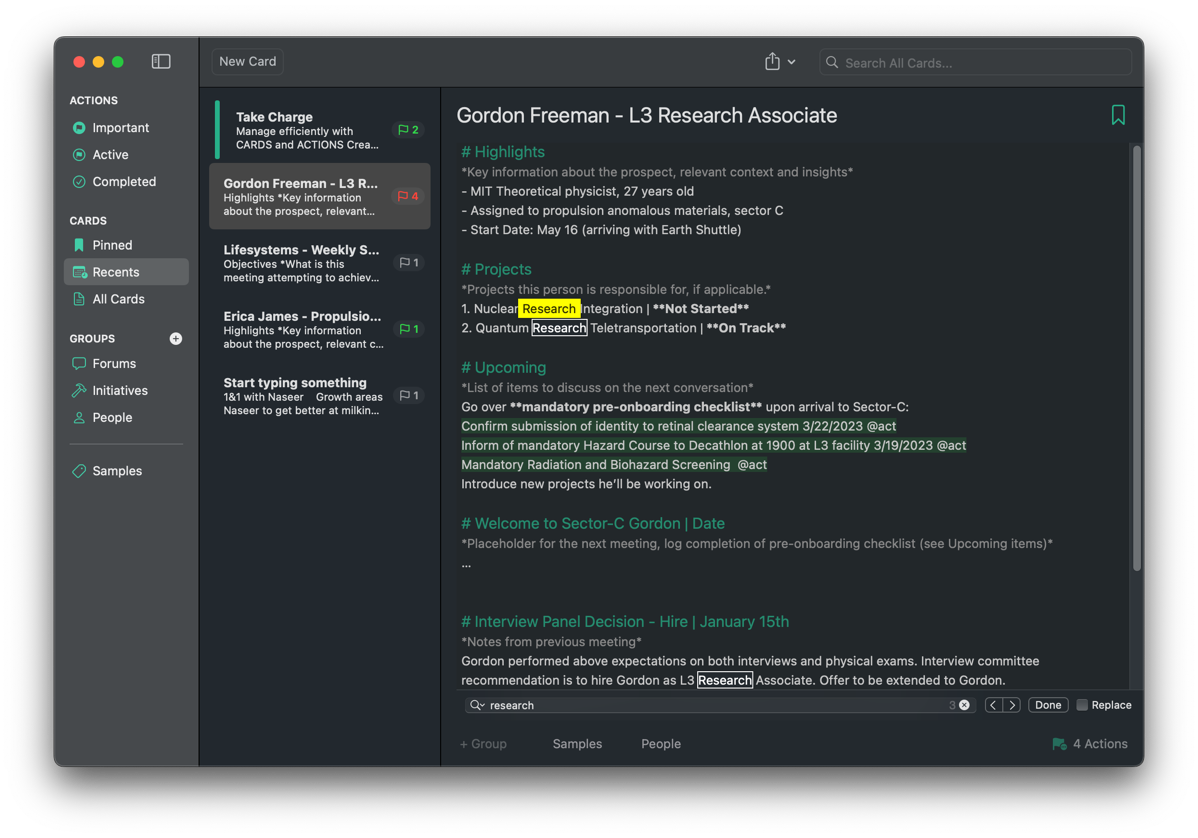Click the note's vertical scrollbar
The height and width of the screenshot is (838, 1198).
1137,358
